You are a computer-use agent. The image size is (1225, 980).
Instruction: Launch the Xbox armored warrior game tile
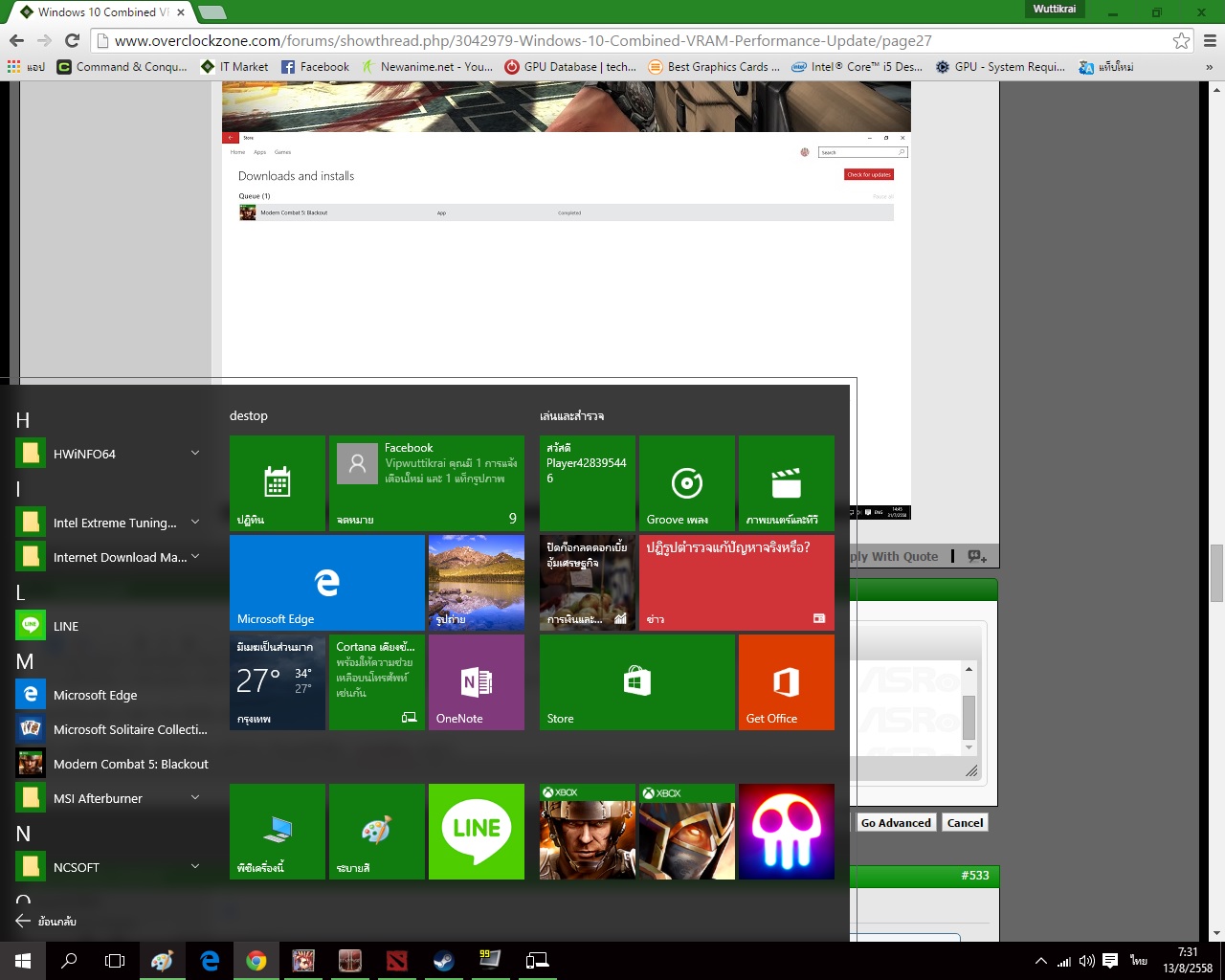687,832
